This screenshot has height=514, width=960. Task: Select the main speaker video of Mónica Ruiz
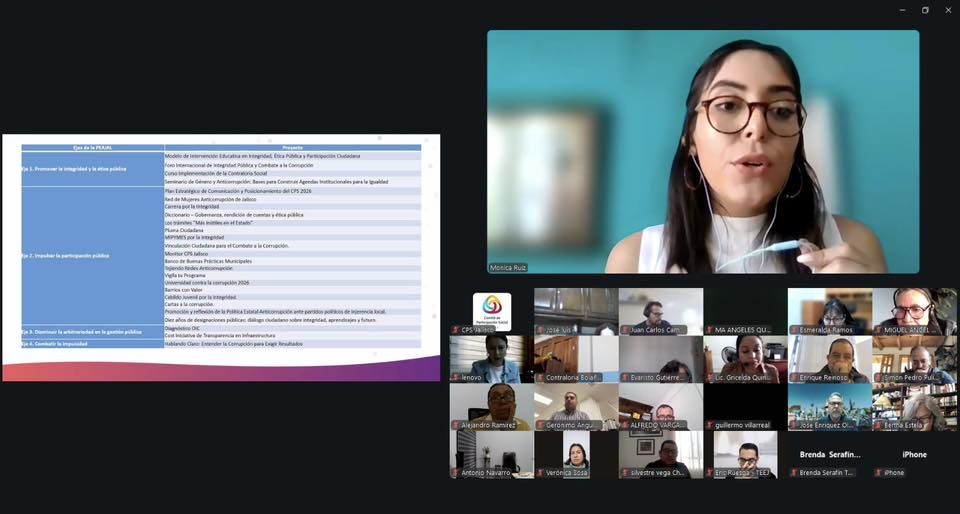[702, 150]
